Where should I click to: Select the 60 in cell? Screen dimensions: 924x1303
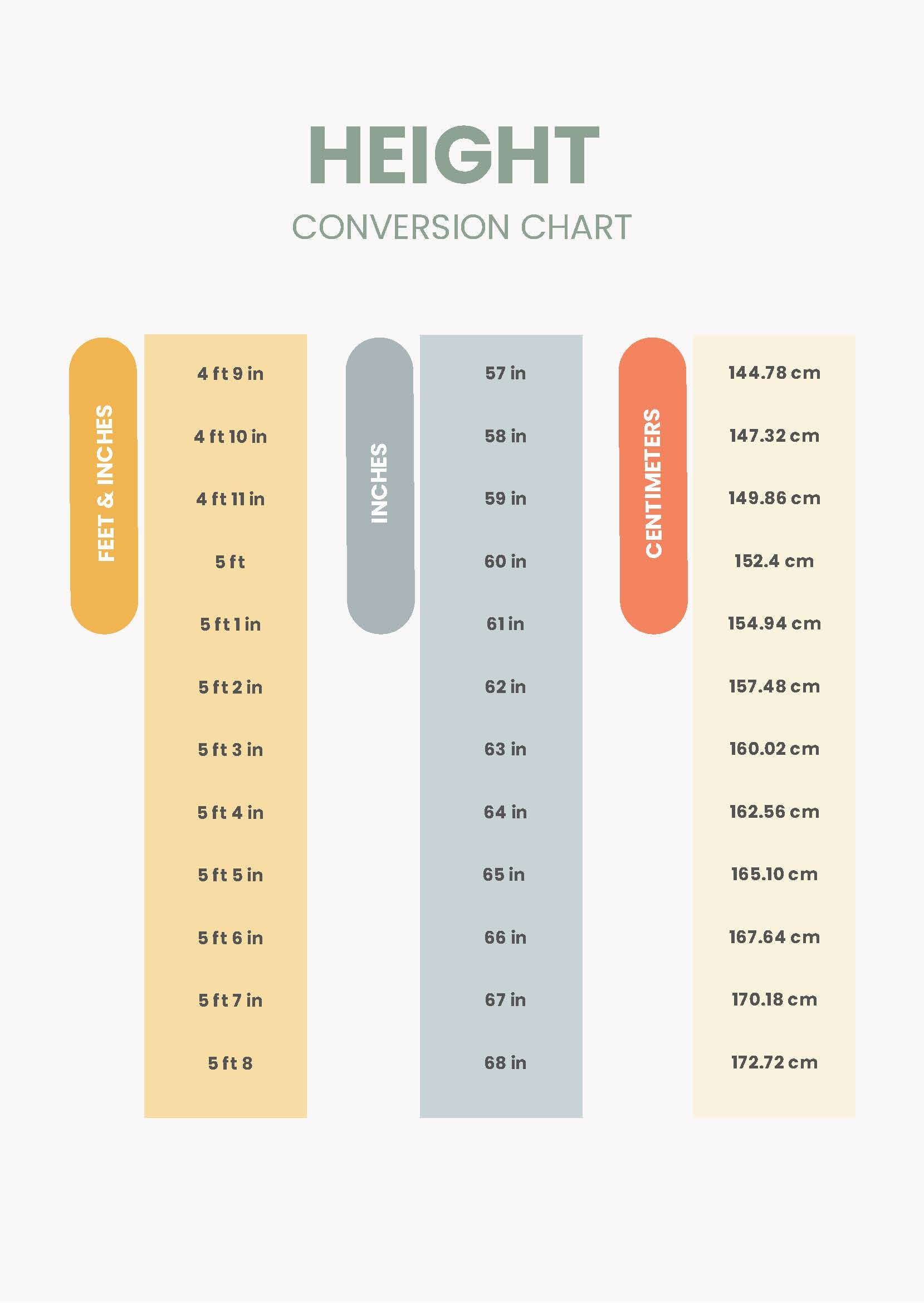[505, 562]
